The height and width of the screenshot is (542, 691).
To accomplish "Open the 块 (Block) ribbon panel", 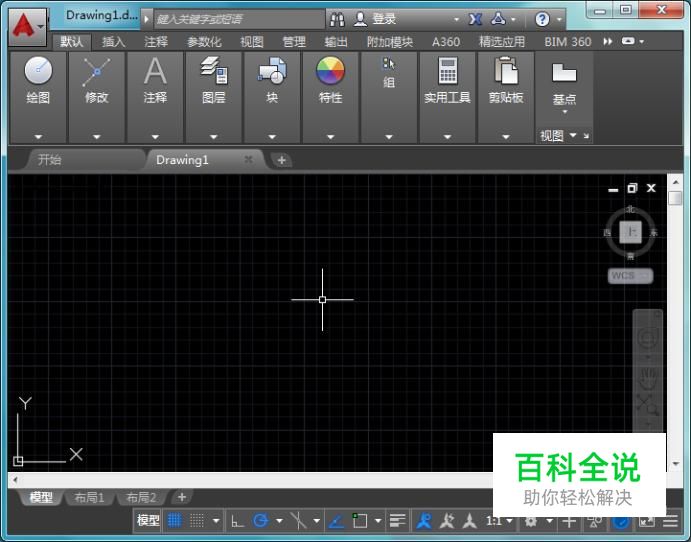I will point(272,79).
